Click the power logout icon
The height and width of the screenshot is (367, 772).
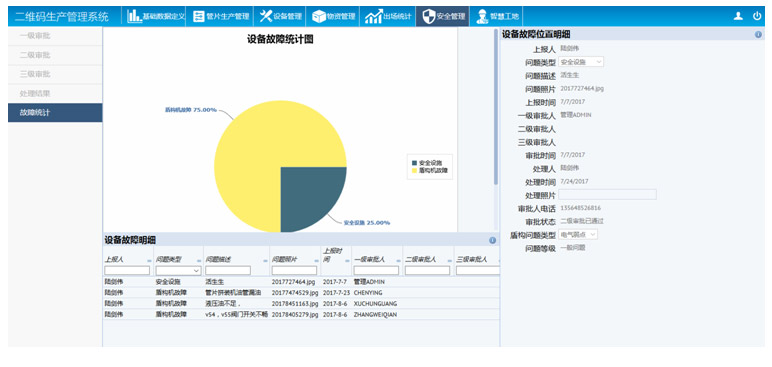757,16
